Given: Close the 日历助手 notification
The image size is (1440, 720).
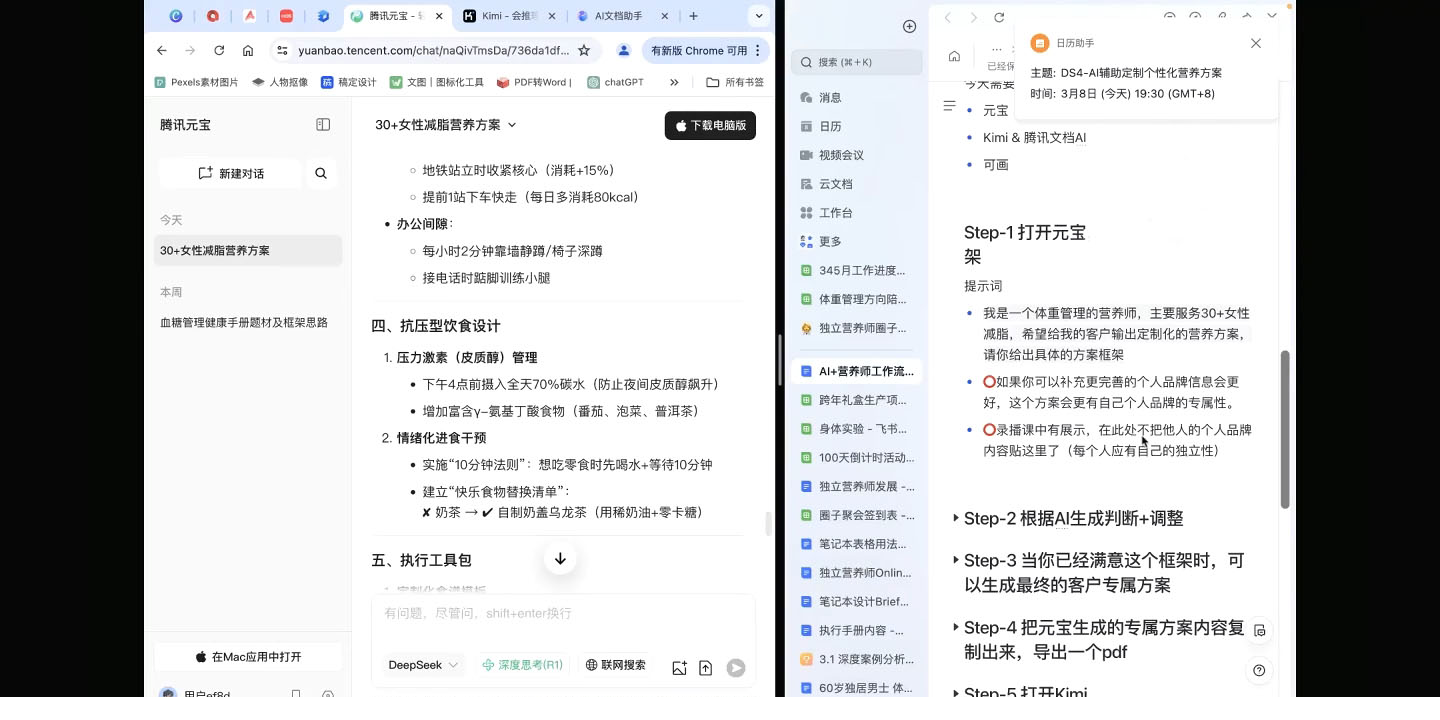Looking at the screenshot, I should coord(1256,43).
